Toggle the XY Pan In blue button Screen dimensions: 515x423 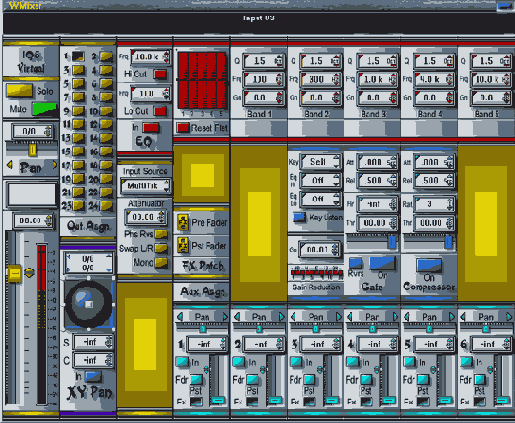93,376
